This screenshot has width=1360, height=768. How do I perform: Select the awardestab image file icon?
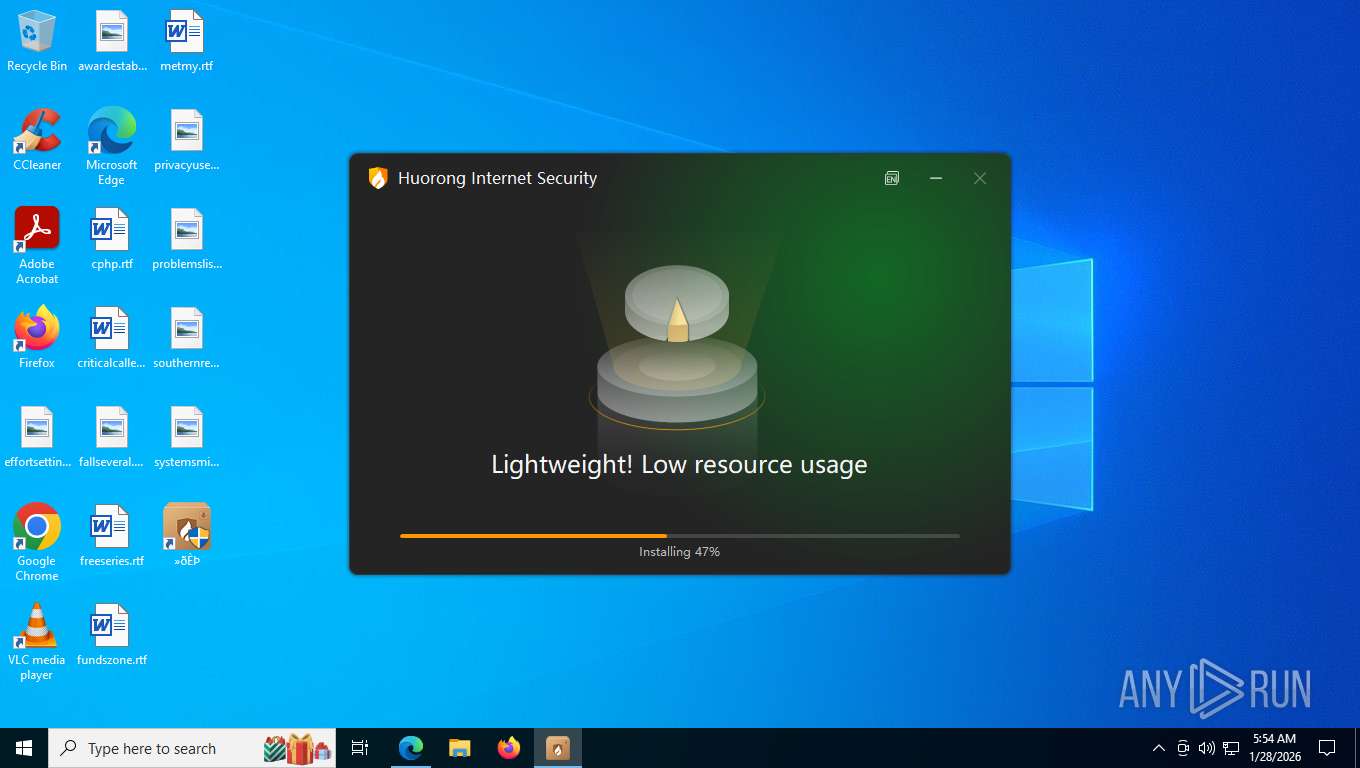(112, 42)
